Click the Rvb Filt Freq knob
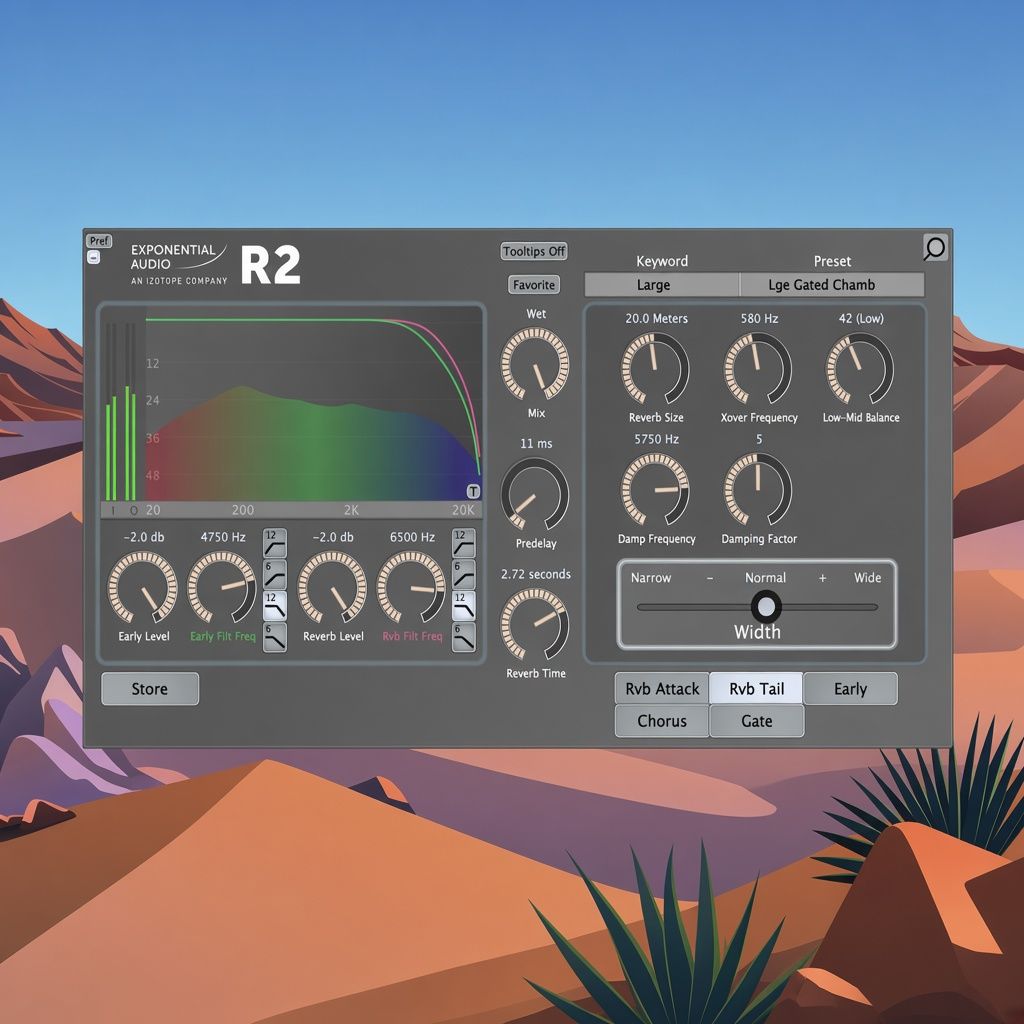 coord(411,587)
